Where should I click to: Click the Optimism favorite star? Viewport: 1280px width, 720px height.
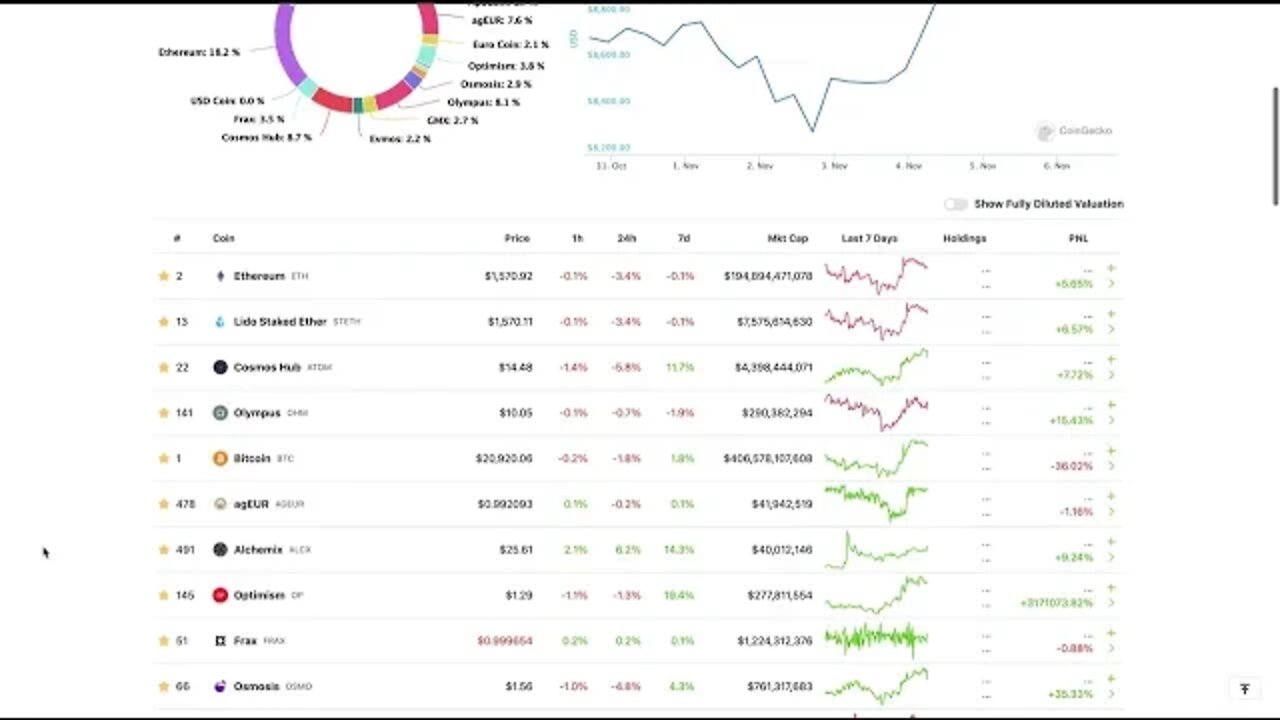point(163,595)
